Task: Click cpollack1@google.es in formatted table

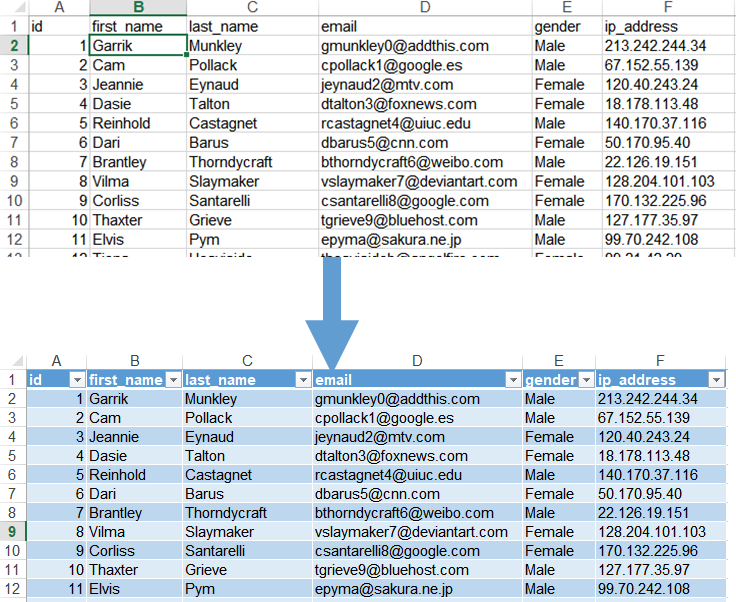Action: pyautogui.click(x=384, y=418)
